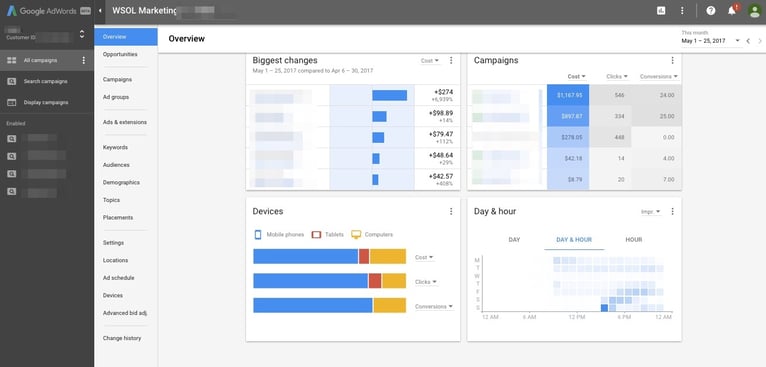Image resolution: width=766 pixels, height=367 pixels.
Task: Select Display campaigns in sidebar
Action: pyautogui.click(x=47, y=103)
